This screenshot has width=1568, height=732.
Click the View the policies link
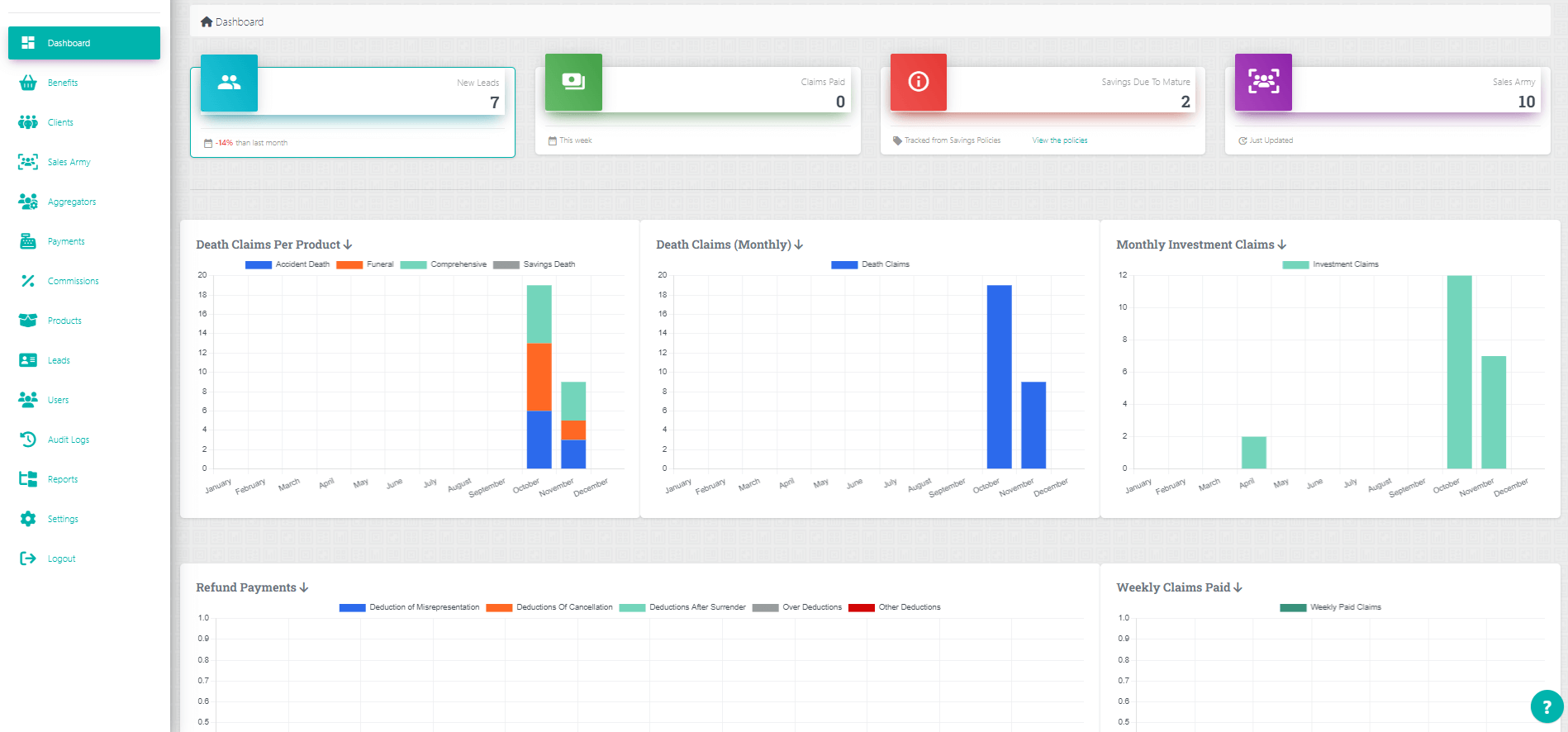click(x=1059, y=140)
